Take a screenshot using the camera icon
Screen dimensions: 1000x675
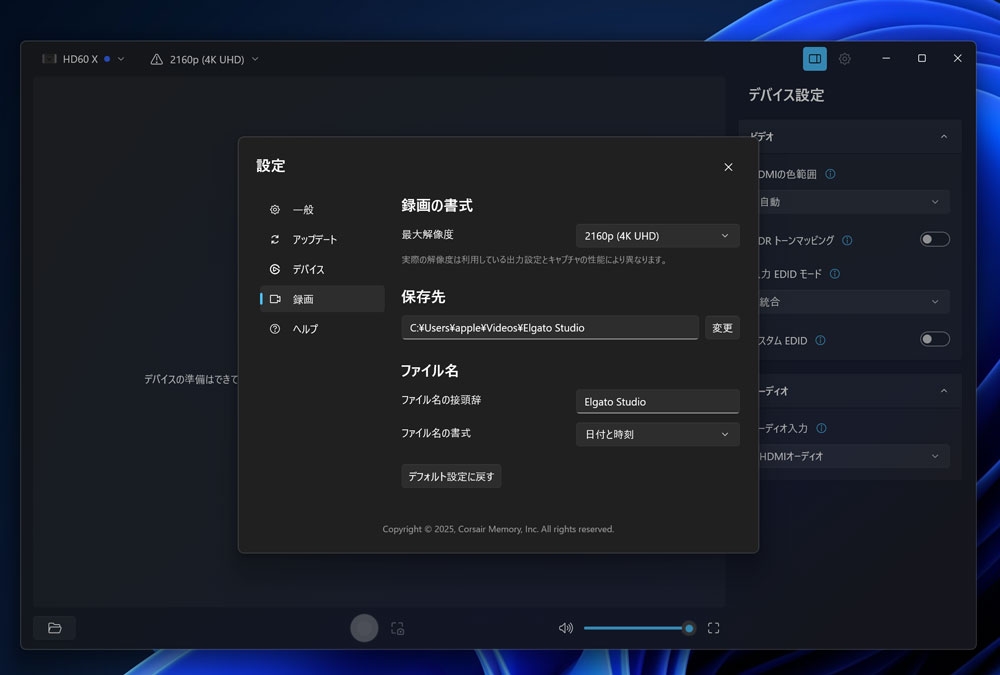(397, 627)
